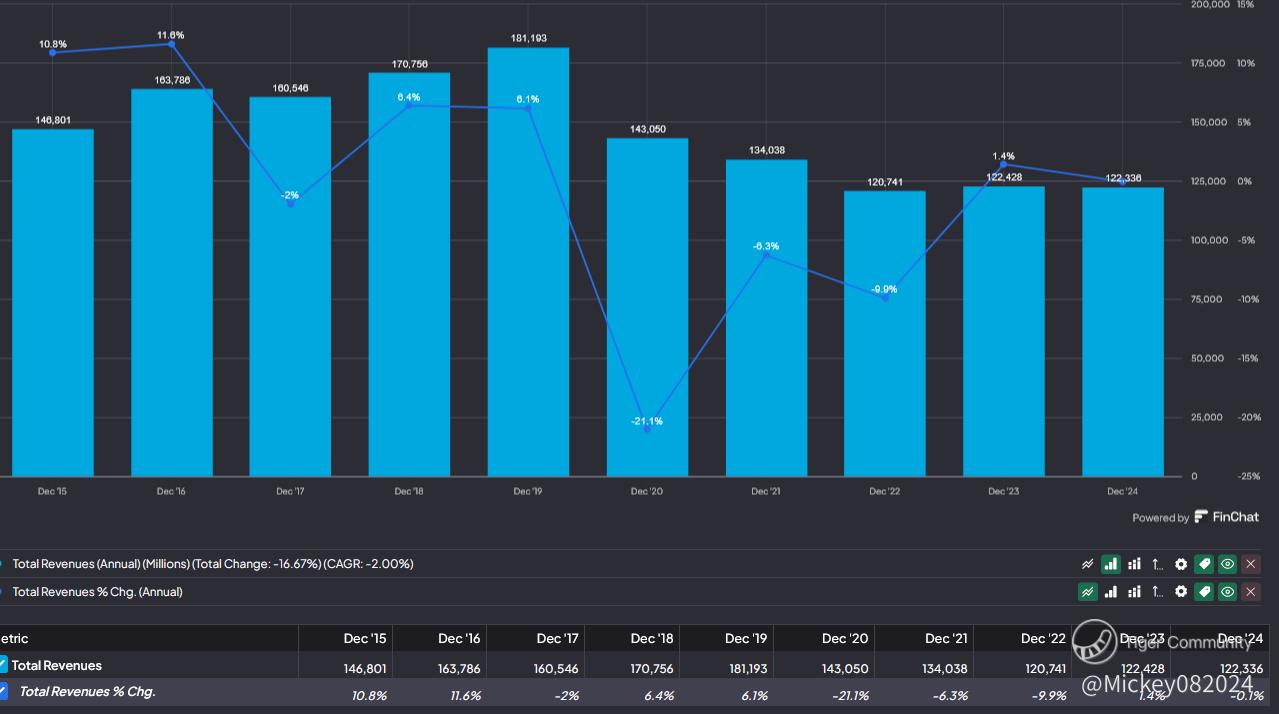Click the Dec '17 x-axis label
Screen dimensions: 1279x714
click(x=290, y=491)
